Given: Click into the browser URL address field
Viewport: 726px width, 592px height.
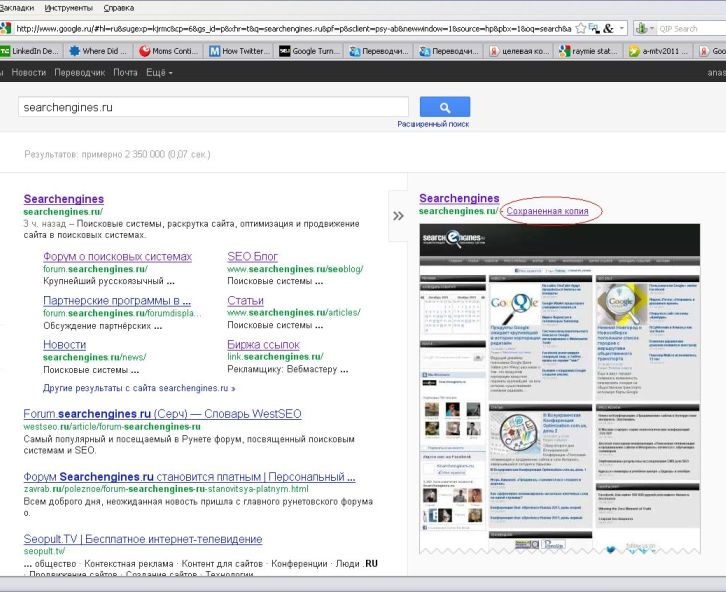Looking at the screenshot, I should 294,29.
